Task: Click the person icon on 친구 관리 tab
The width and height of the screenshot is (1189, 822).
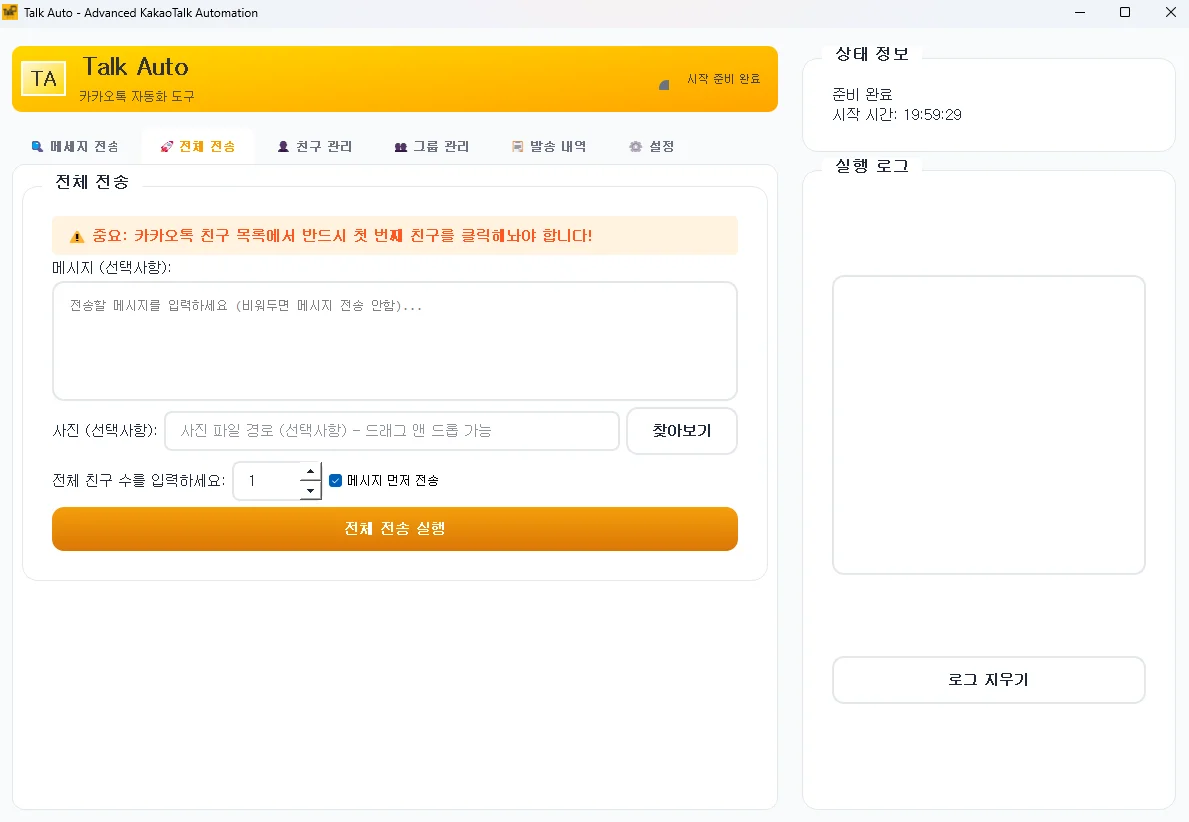Action: [283, 145]
